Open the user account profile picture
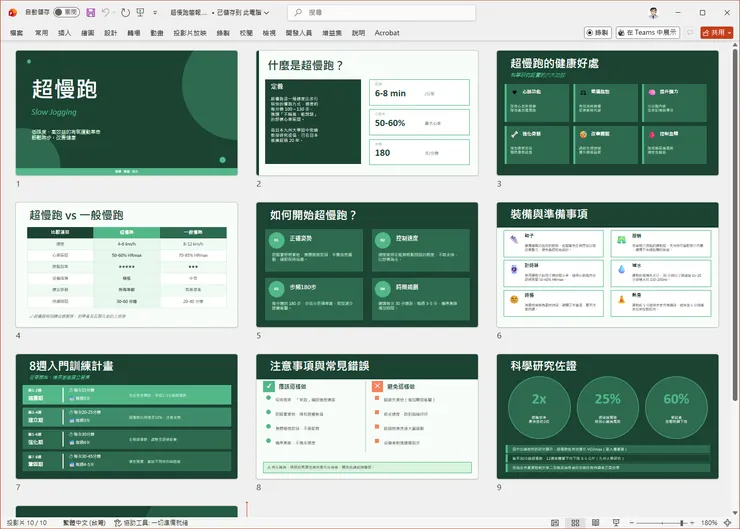Screen dimensions: 740x529 653,13
